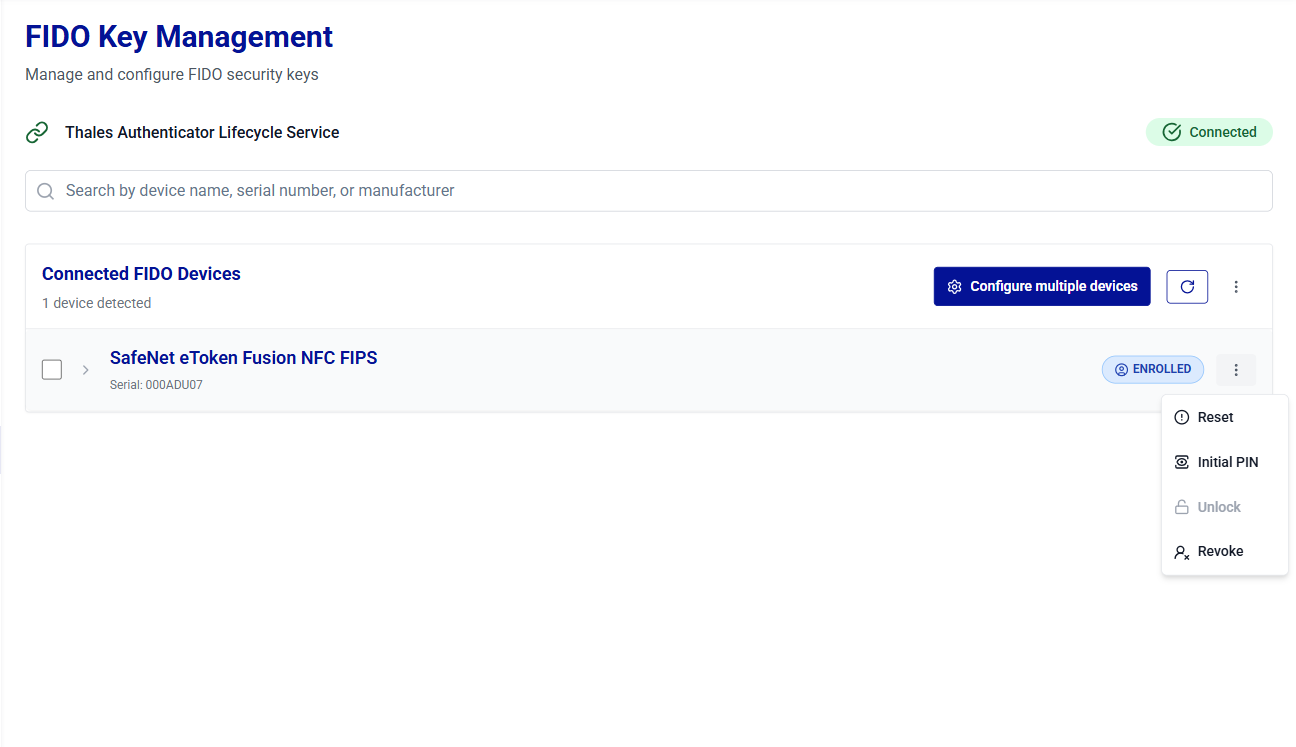This screenshot has width=1296, height=747.
Task: Expand the SafeNet eToken Fusion NFC FIPS row
Action: [86, 370]
